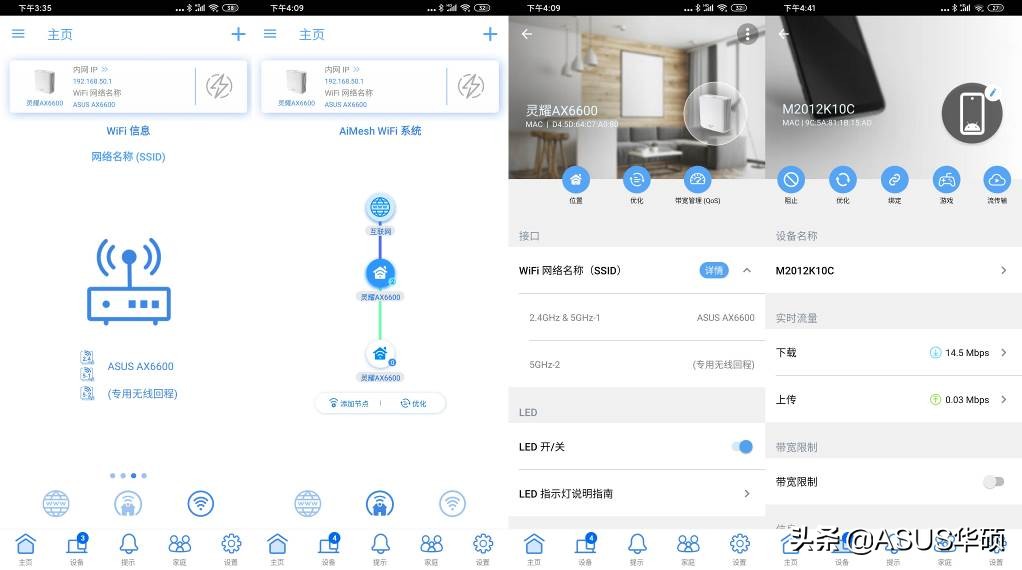Open 家庭 tab on AiMesh screen
The image size is (1022, 570).
pos(431,549)
